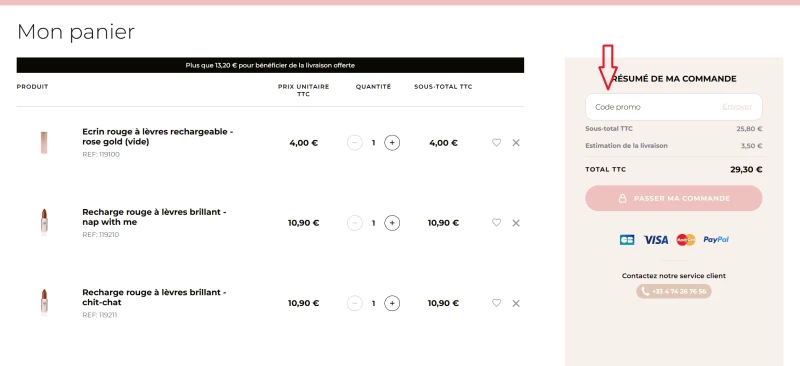
Task: Decrease quantity of nap with me recharge
Action: [355, 223]
